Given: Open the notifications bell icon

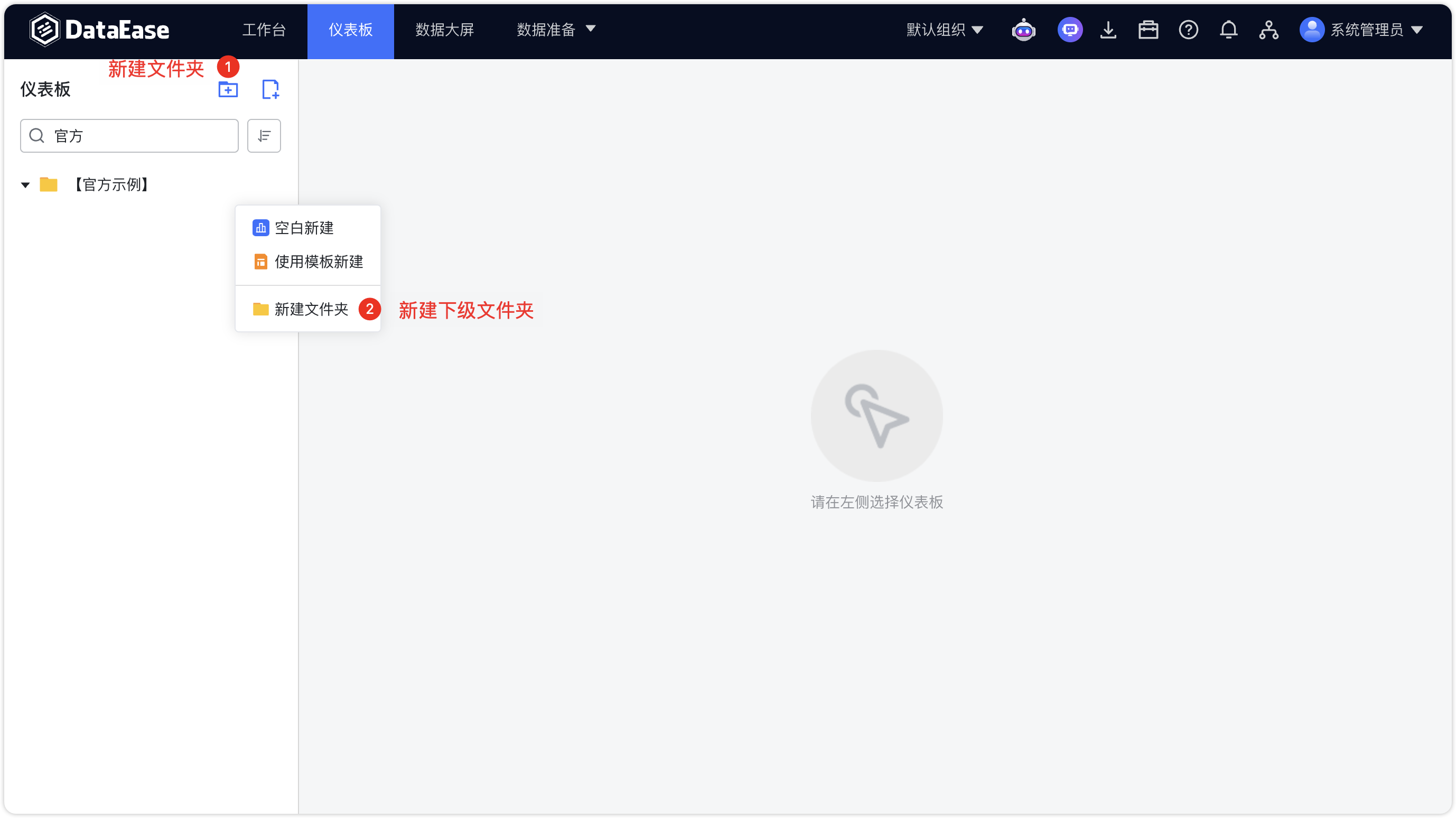Looking at the screenshot, I should tap(1229, 30).
